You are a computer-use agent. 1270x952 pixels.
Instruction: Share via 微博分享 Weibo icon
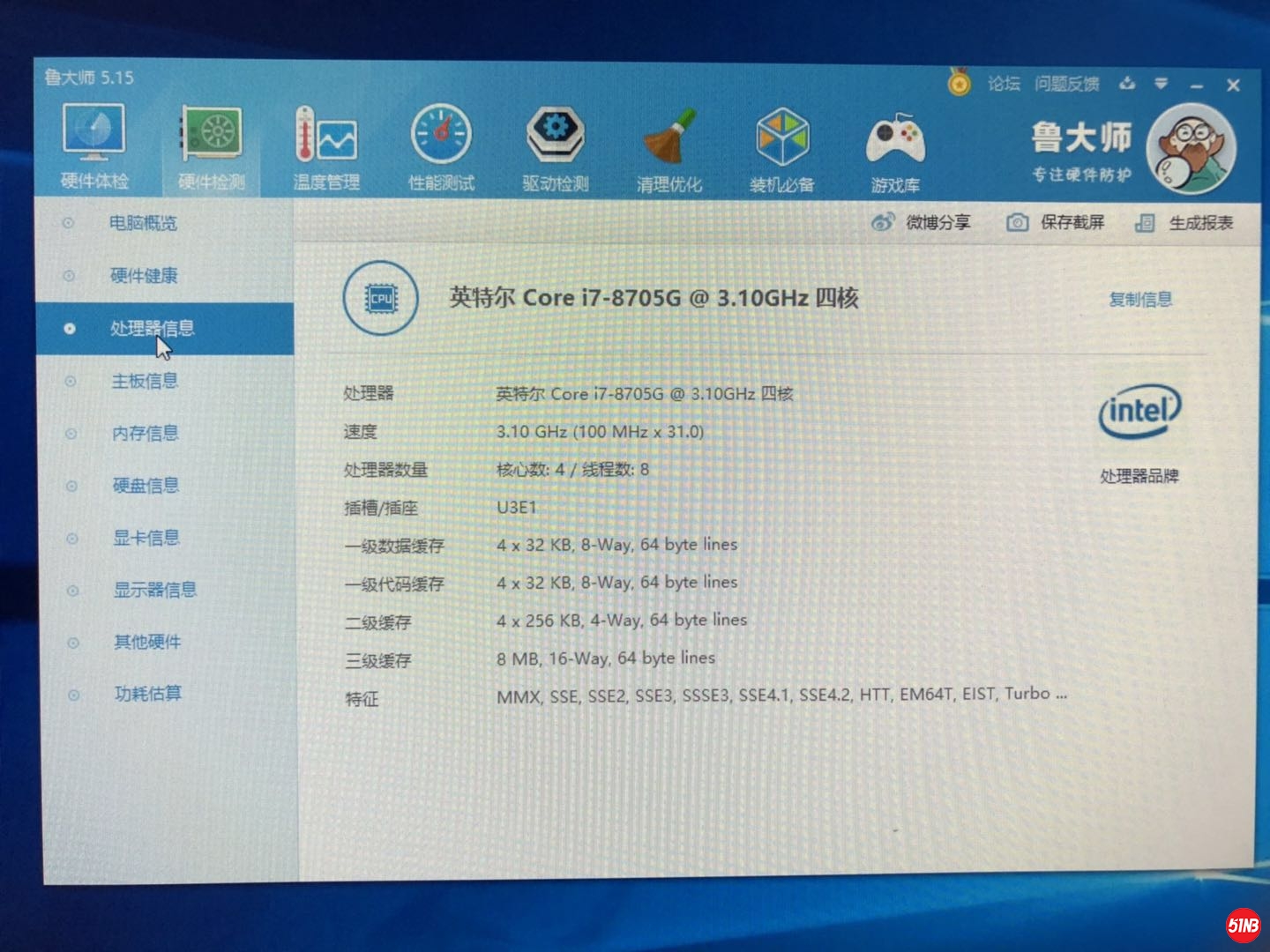coord(922,222)
